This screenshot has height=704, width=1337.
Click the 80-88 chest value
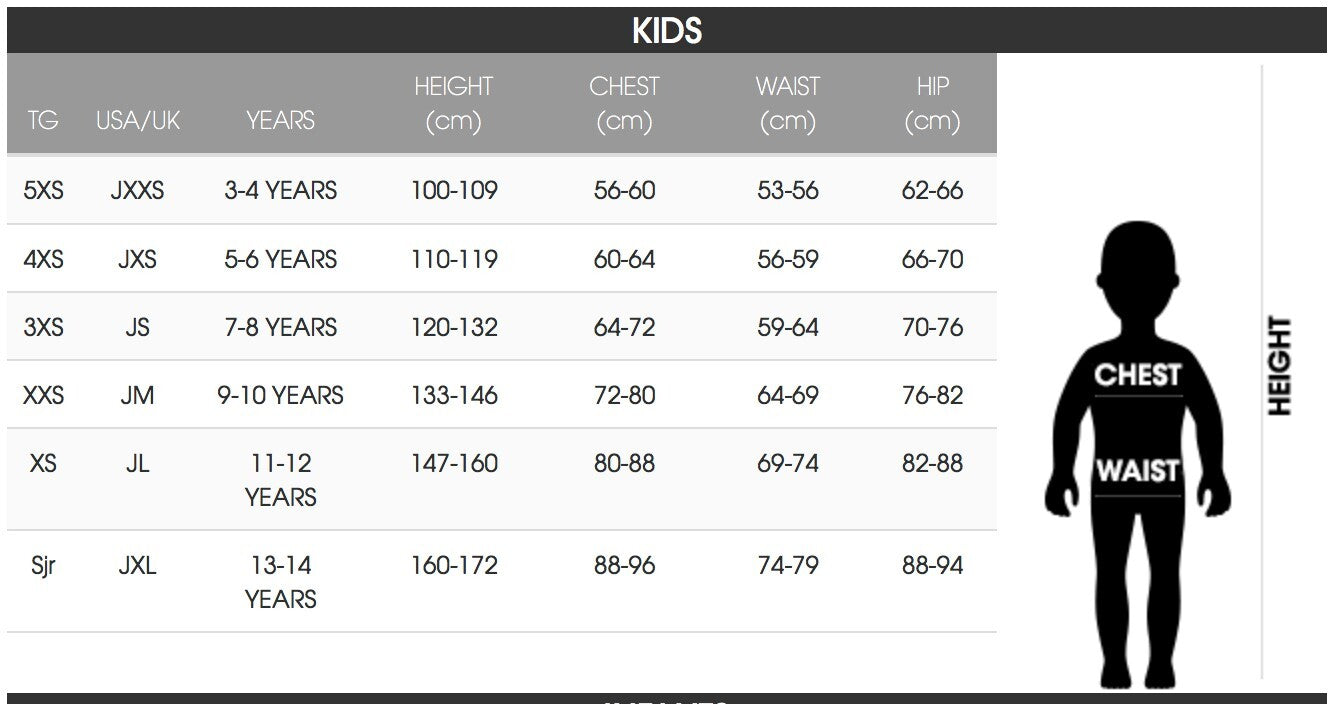(624, 463)
